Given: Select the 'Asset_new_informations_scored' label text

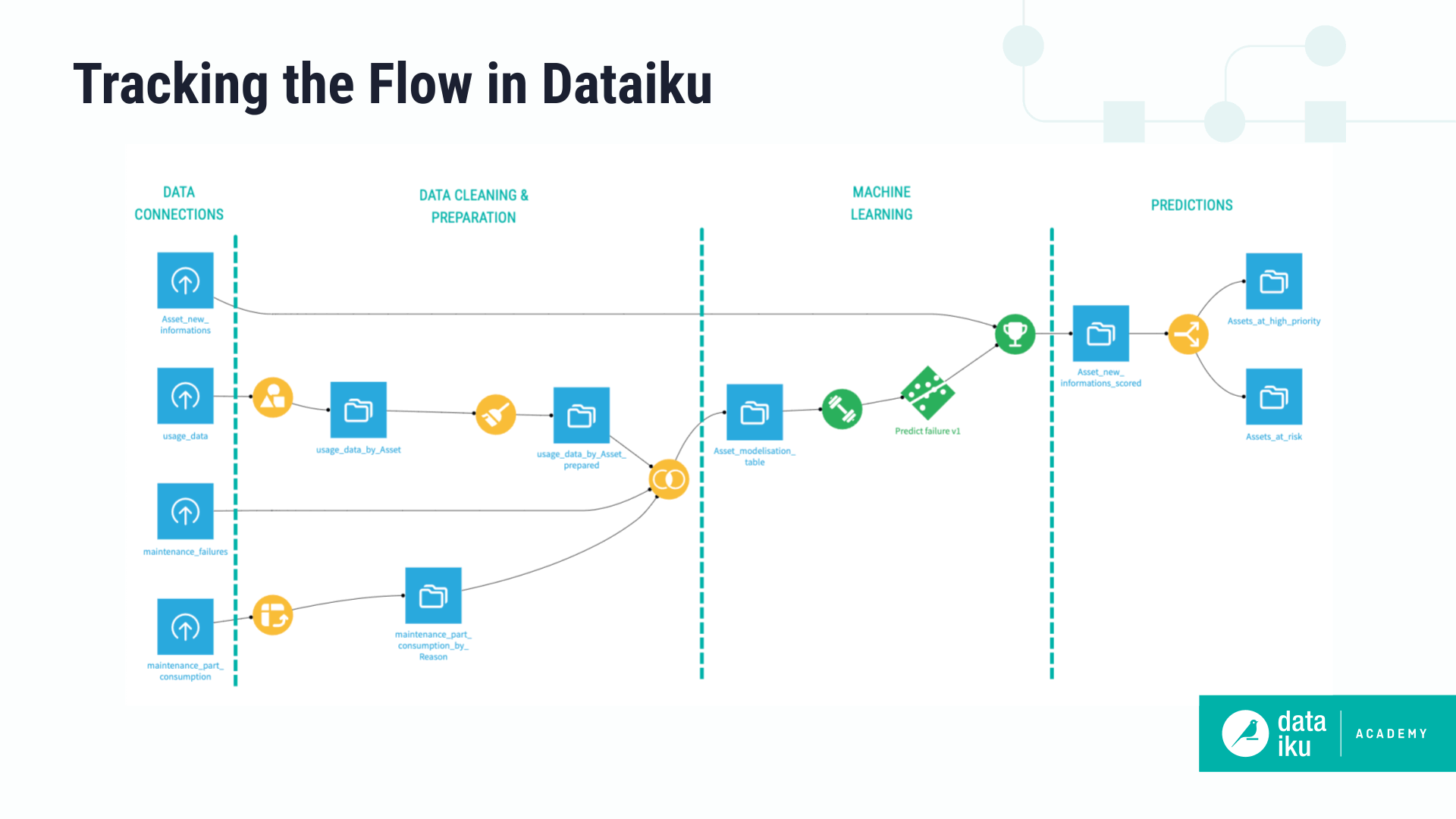Looking at the screenshot, I should pos(1101,378).
